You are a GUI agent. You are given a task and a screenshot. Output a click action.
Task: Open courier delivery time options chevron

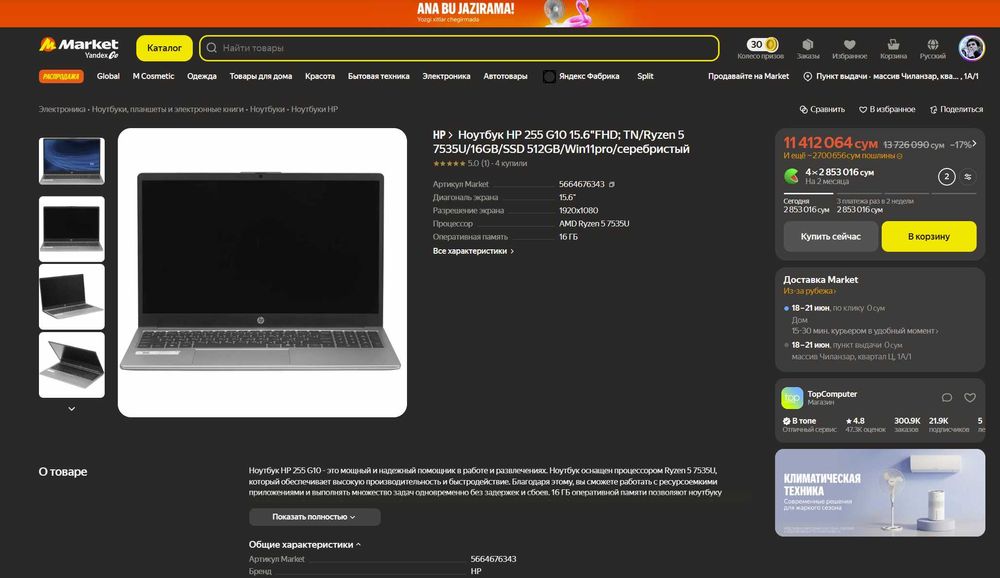pyautogui.click(x=936, y=331)
